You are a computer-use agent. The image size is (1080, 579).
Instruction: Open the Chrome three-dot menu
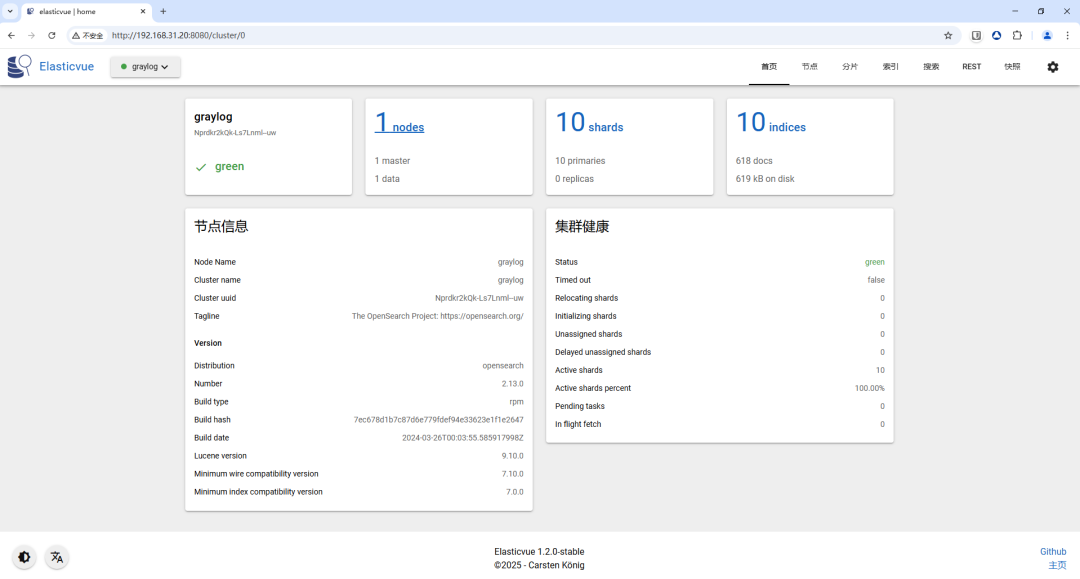pyautogui.click(x=1068, y=35)
